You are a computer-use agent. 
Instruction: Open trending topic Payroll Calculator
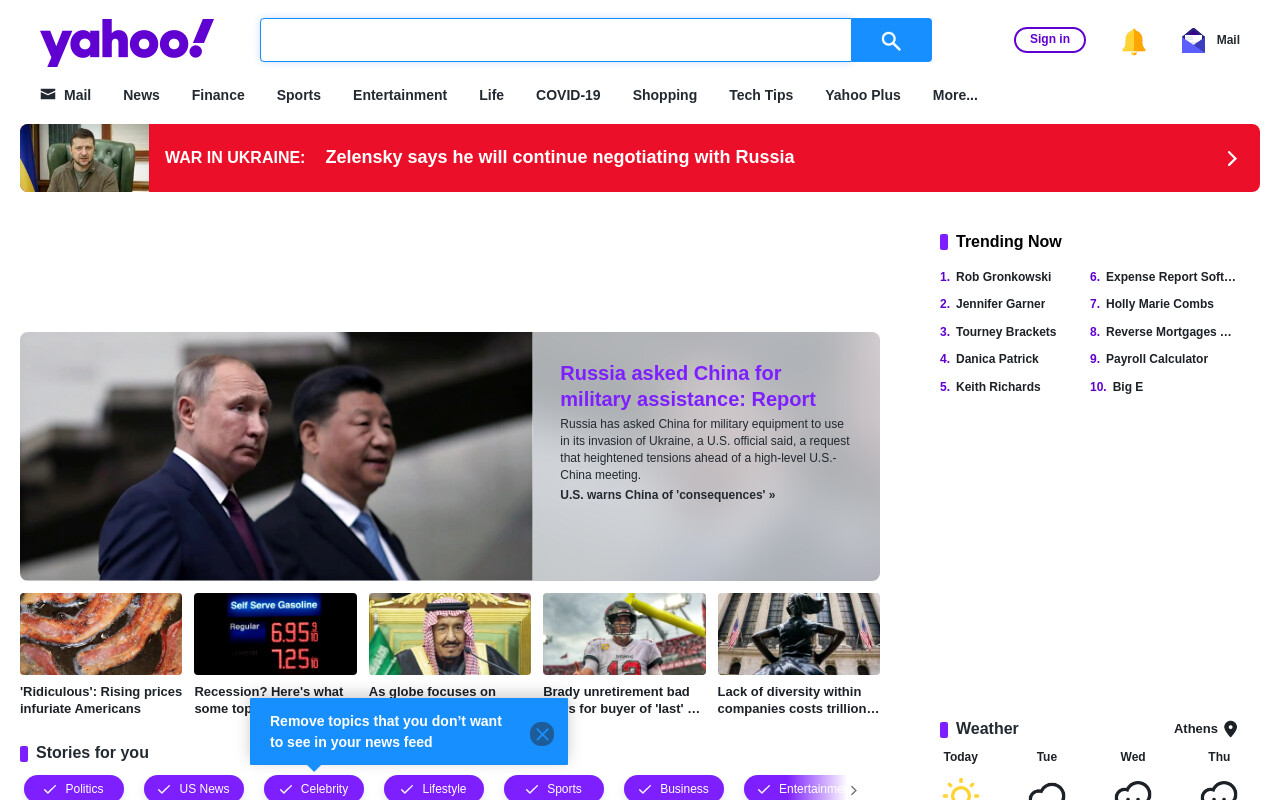pyautogui.click(x=1157, y=359)
